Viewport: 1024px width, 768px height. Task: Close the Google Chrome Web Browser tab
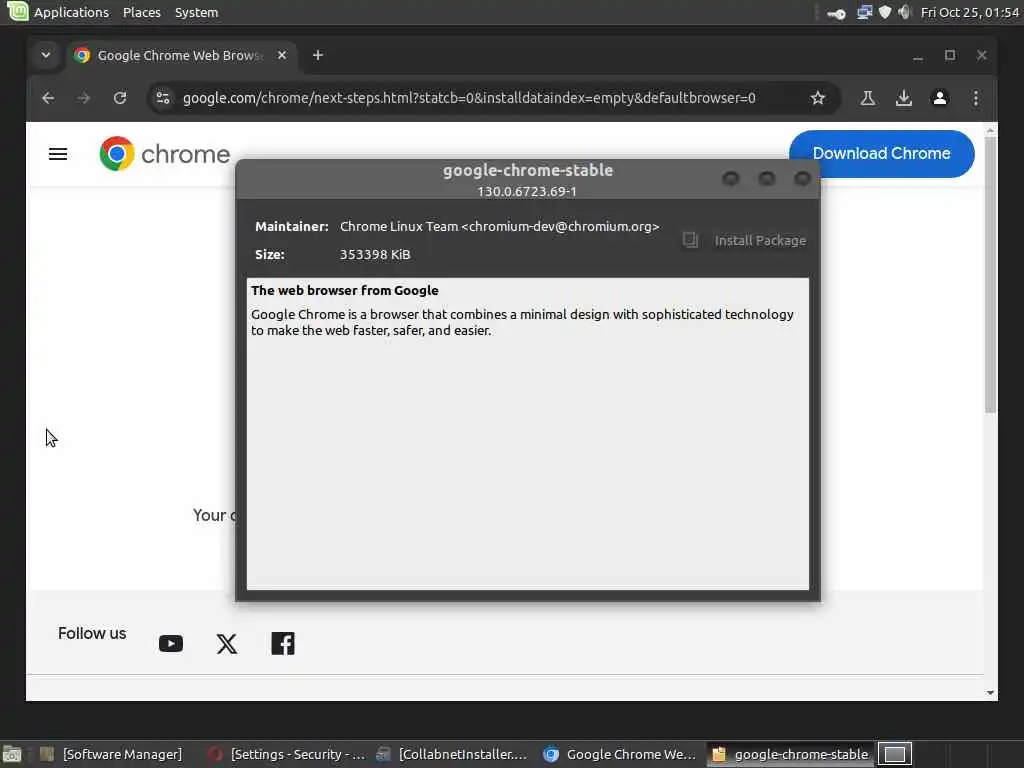coord(281,55)
